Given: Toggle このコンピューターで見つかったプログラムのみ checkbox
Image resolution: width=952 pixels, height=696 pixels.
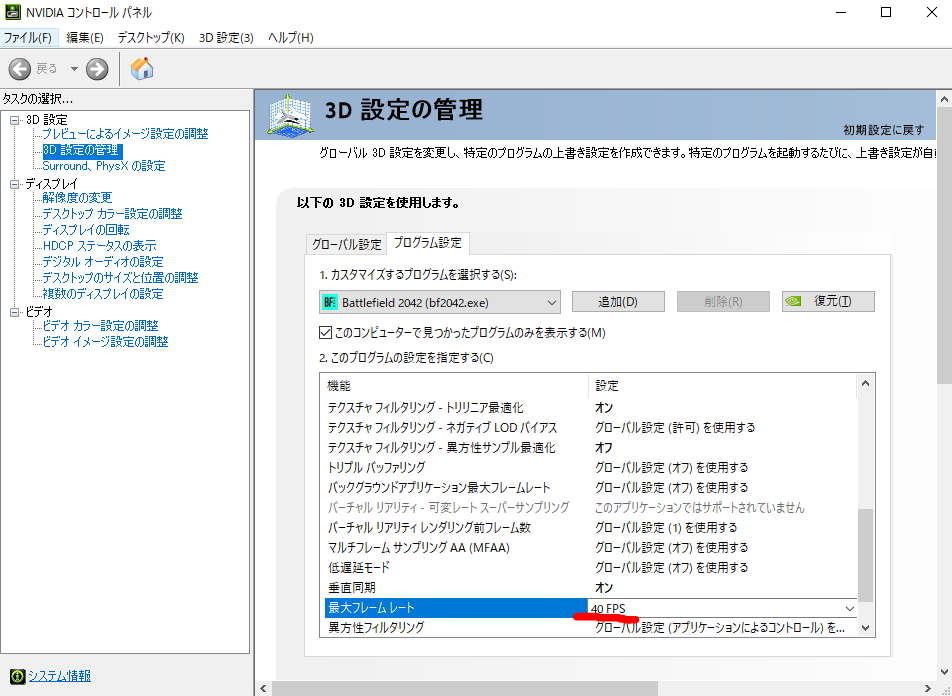Looking at the screenshot, I should (325, 333).
